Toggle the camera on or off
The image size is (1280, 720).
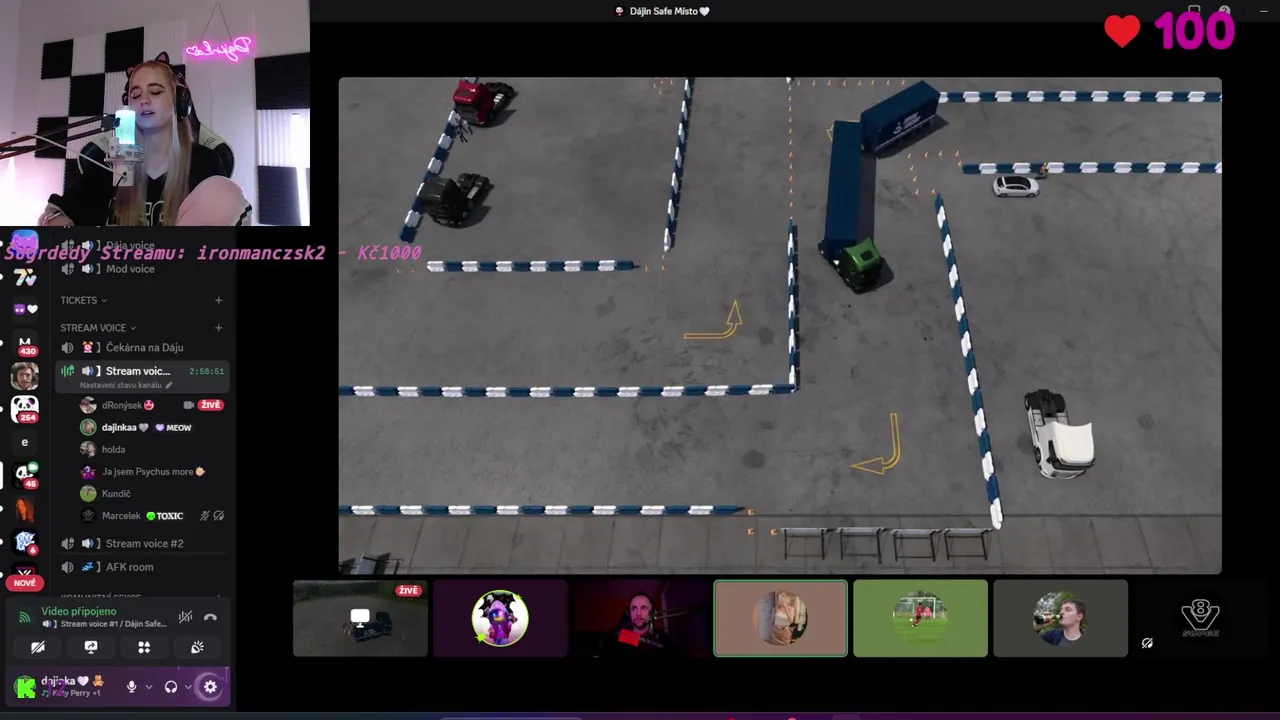(x=38, y=647)
